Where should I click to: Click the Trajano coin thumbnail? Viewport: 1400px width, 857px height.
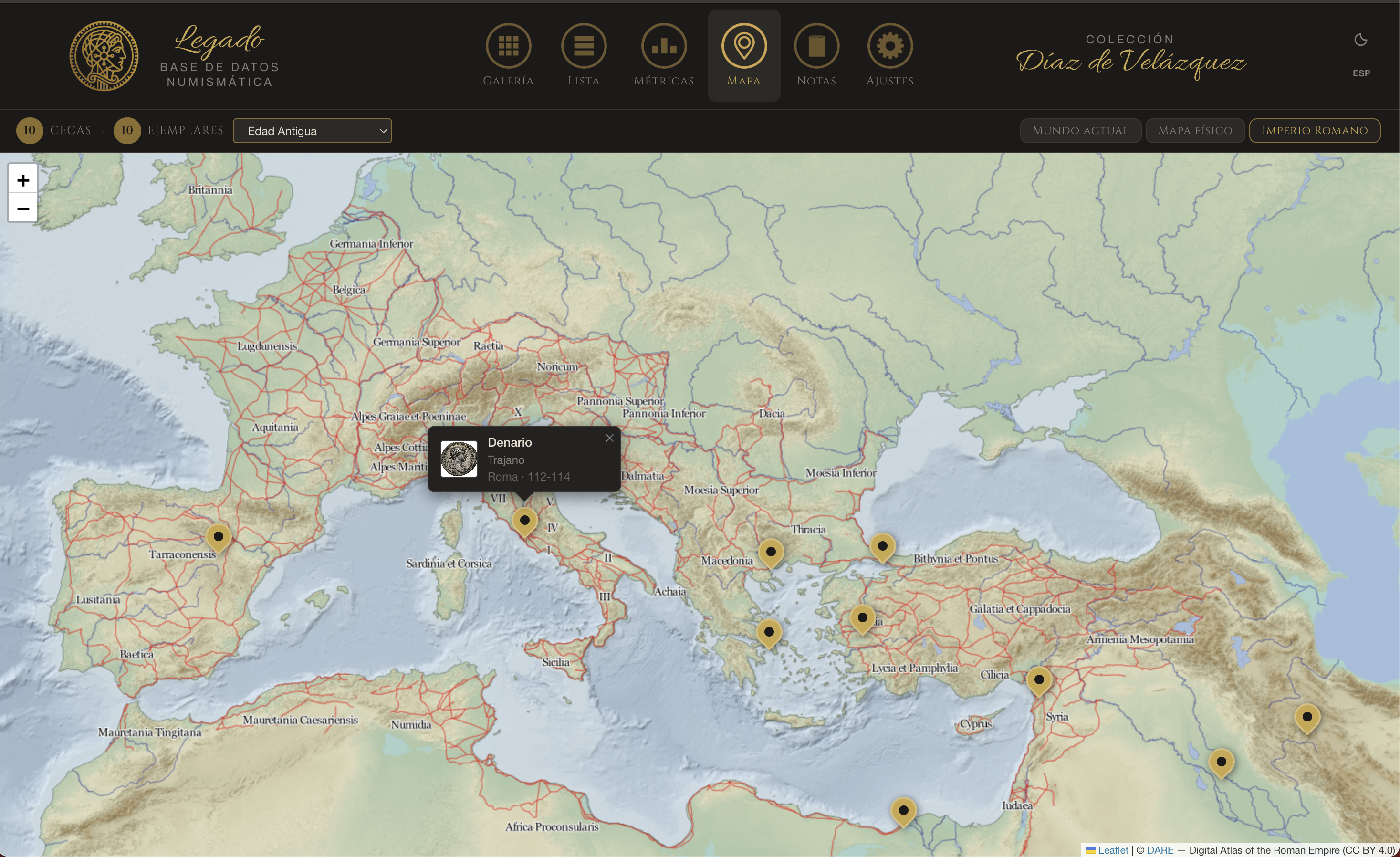[x=459, y=459]
